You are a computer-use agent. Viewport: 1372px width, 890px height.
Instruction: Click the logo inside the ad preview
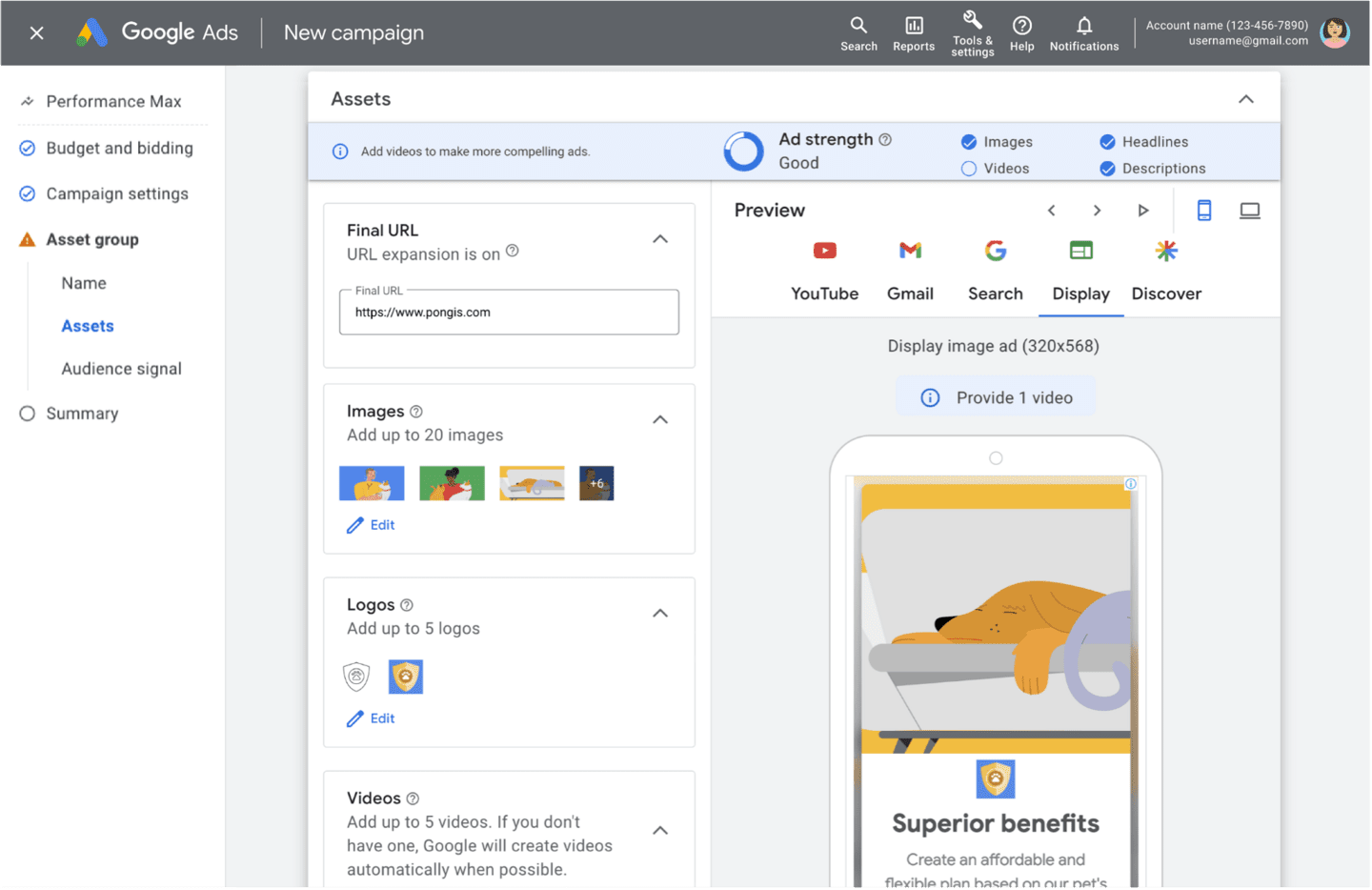tap(996, 779)
